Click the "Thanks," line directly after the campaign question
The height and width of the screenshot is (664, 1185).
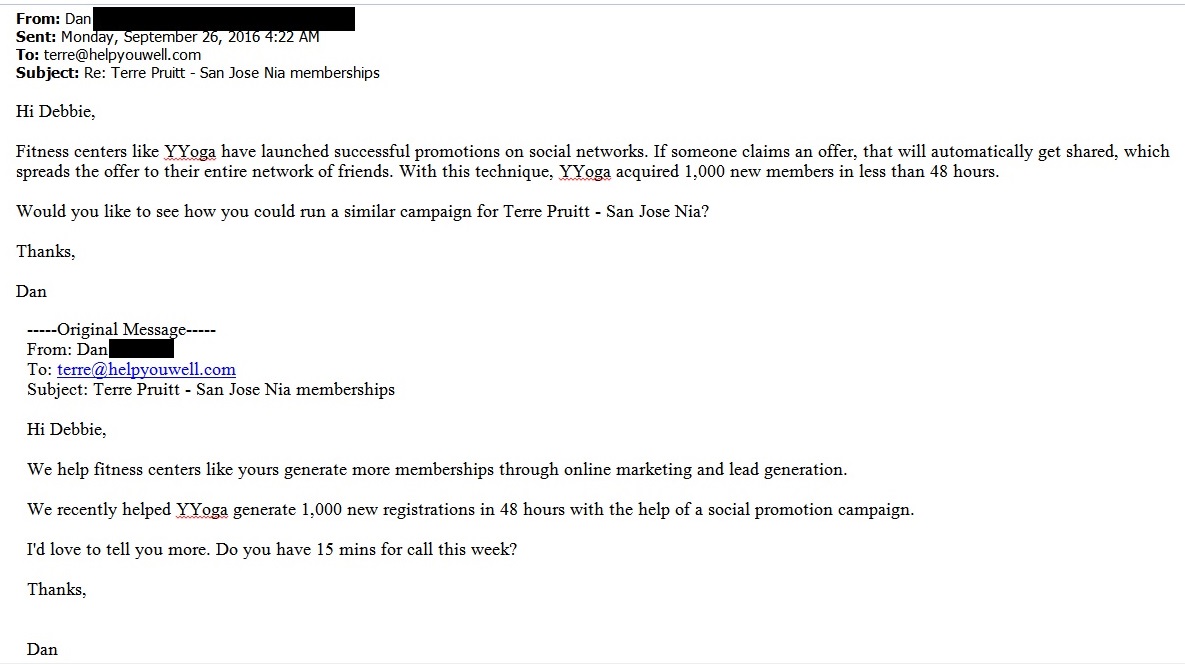[46, 252]
